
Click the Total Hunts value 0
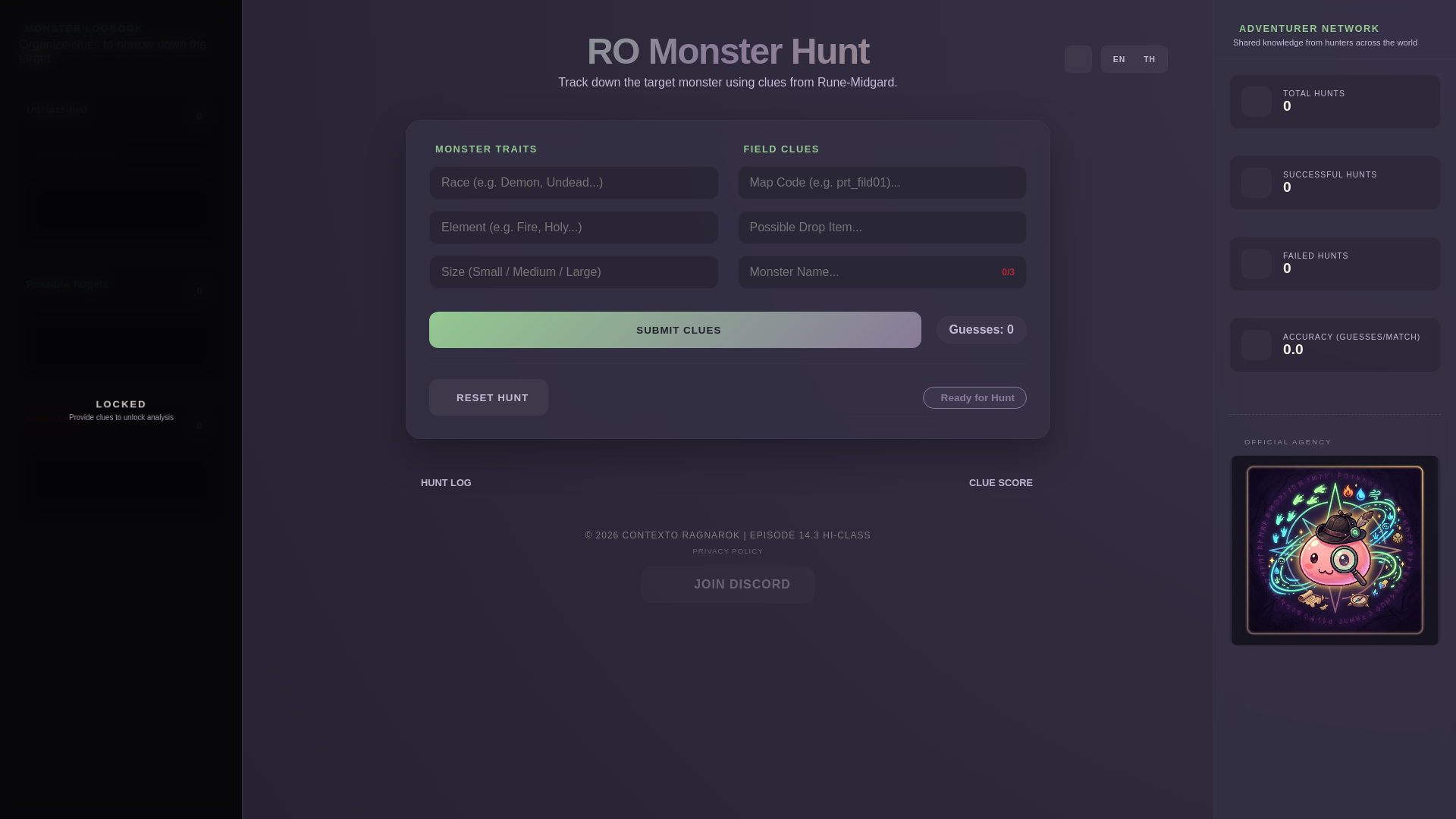tap(1287, 106)
